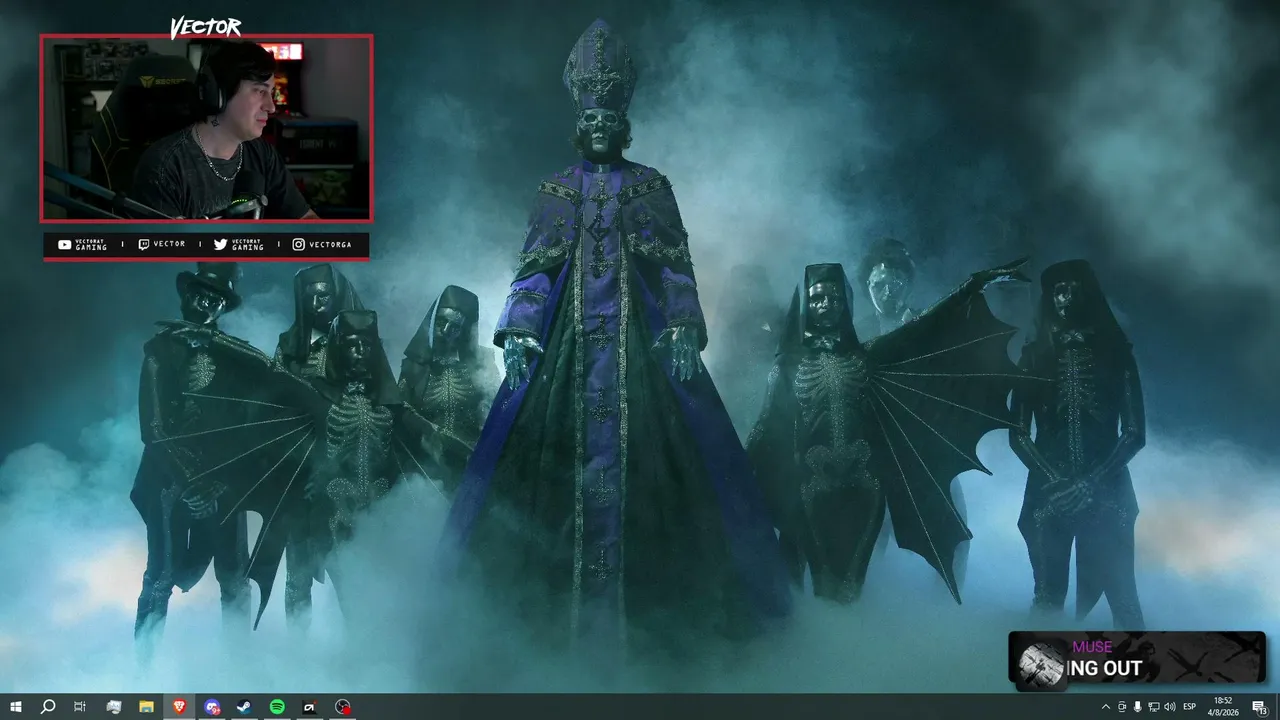Open OBS Studio from the taskbar

343,707
